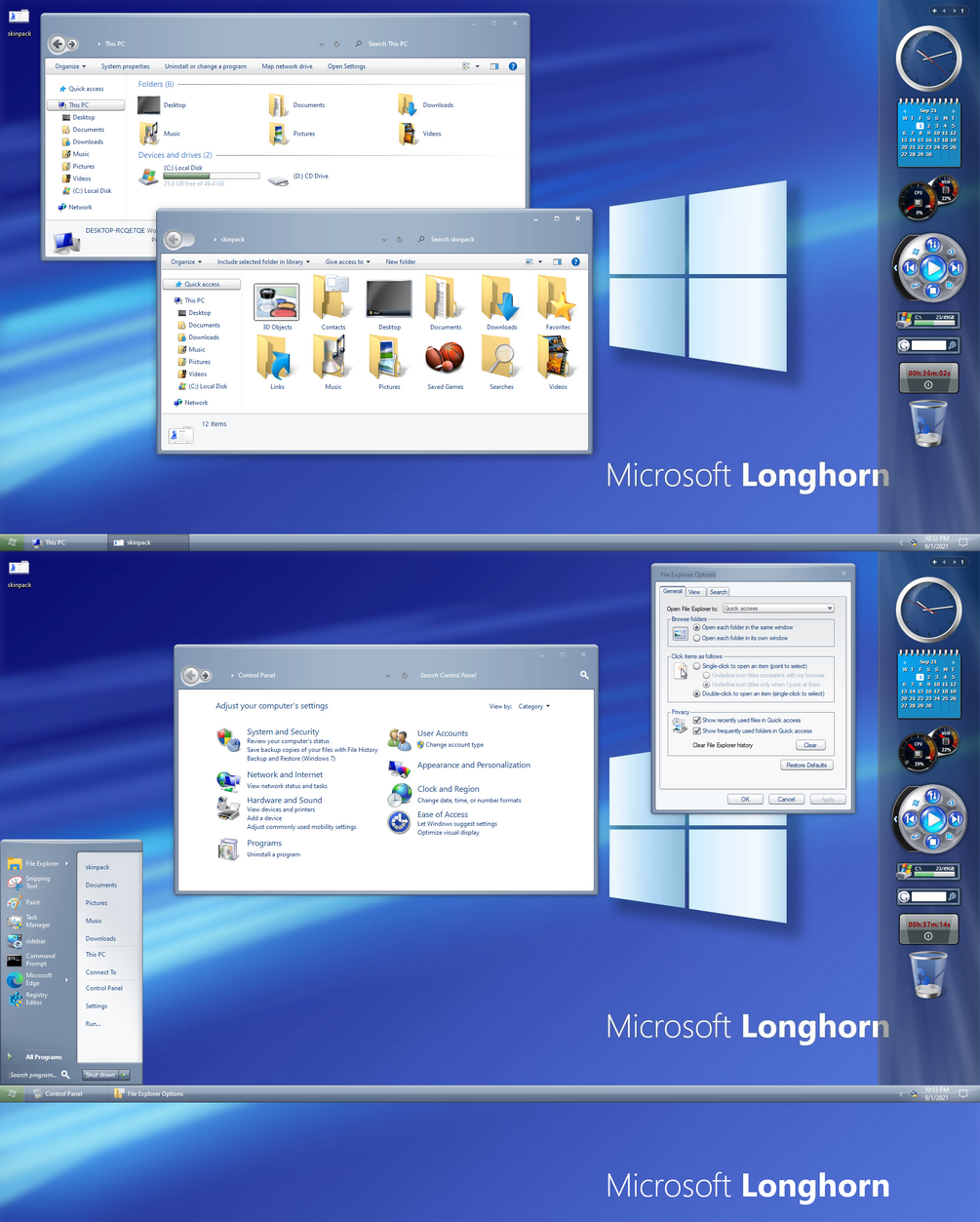Select Single-click to open an item option

pos(750,666)
